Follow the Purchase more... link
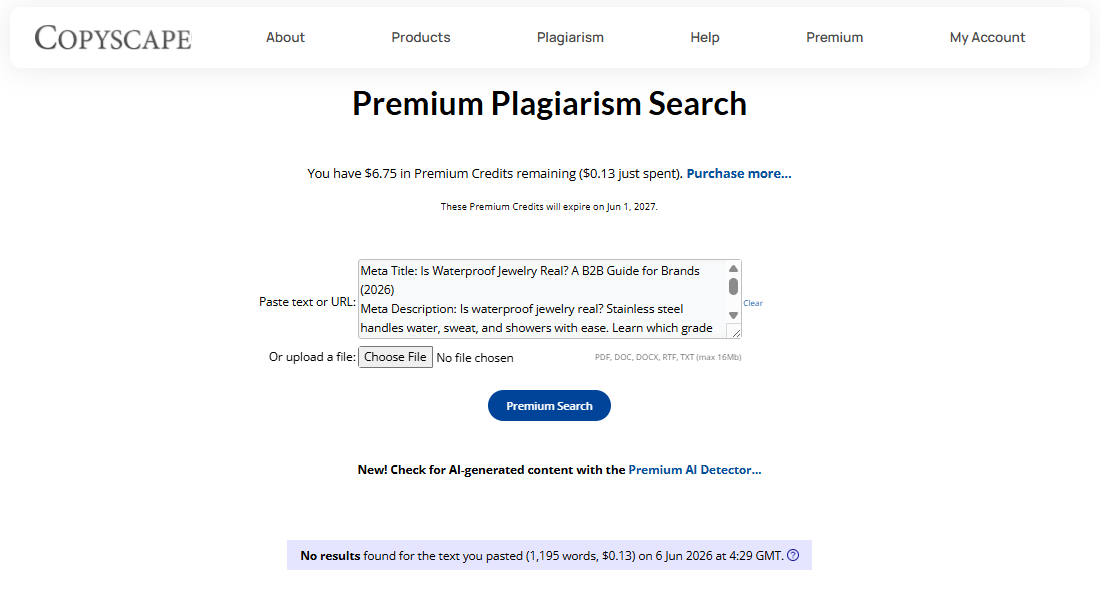 tap(739, 173)
